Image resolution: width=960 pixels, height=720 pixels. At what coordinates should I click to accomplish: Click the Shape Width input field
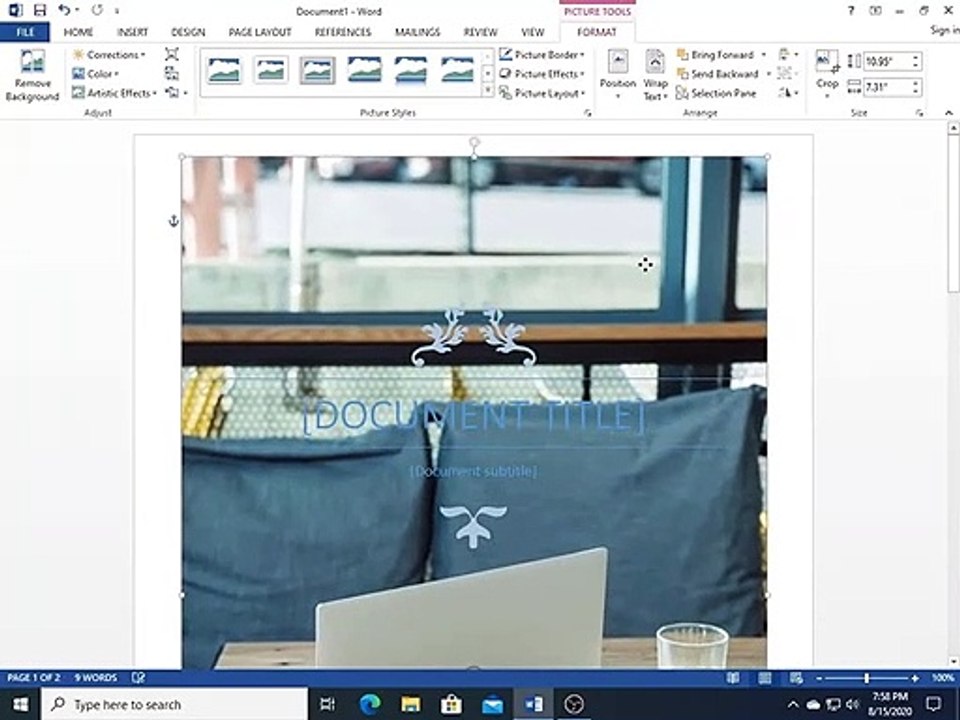887,87
